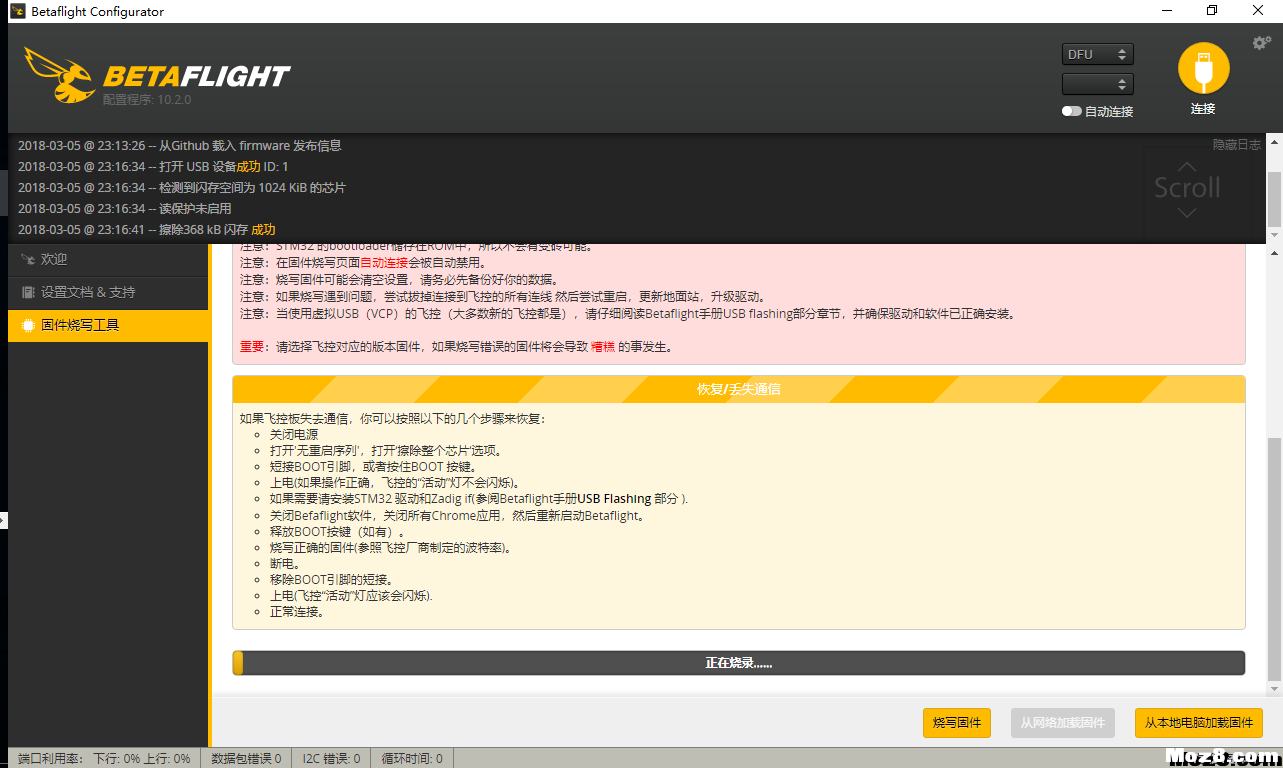This screenshot has width=1283, height=768.
Task: Click log entry 擦除368 kB 闪存 成功
Action: click(x=146, y=229)
